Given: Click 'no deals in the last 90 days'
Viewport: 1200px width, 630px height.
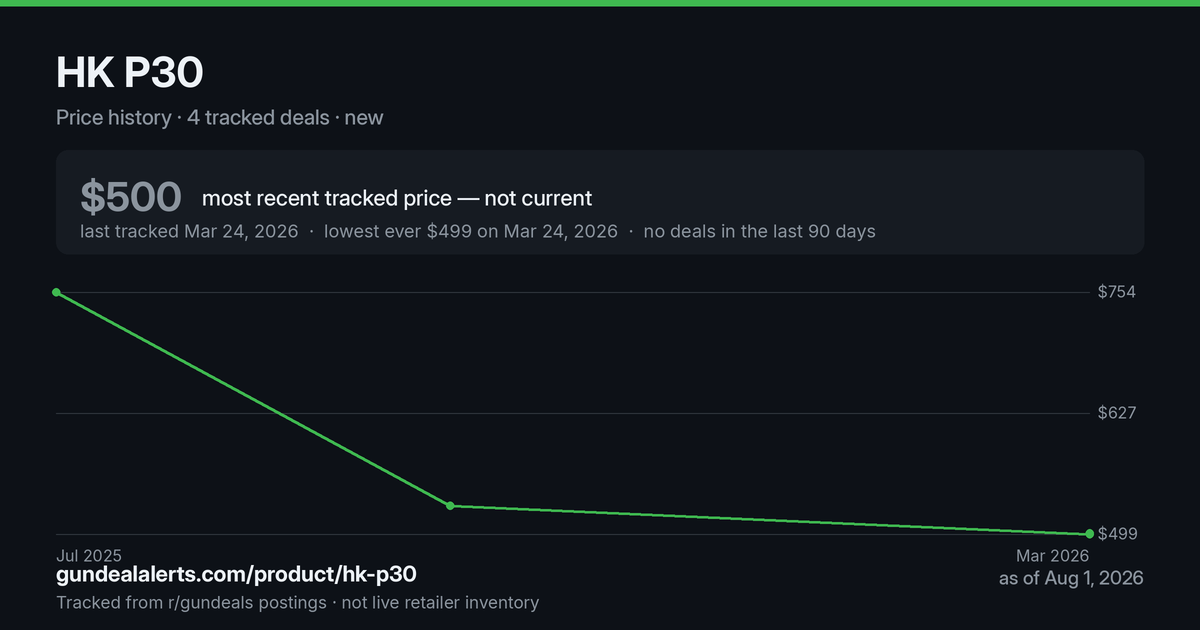Looking at the screenshot, I should tap(759, 231).
